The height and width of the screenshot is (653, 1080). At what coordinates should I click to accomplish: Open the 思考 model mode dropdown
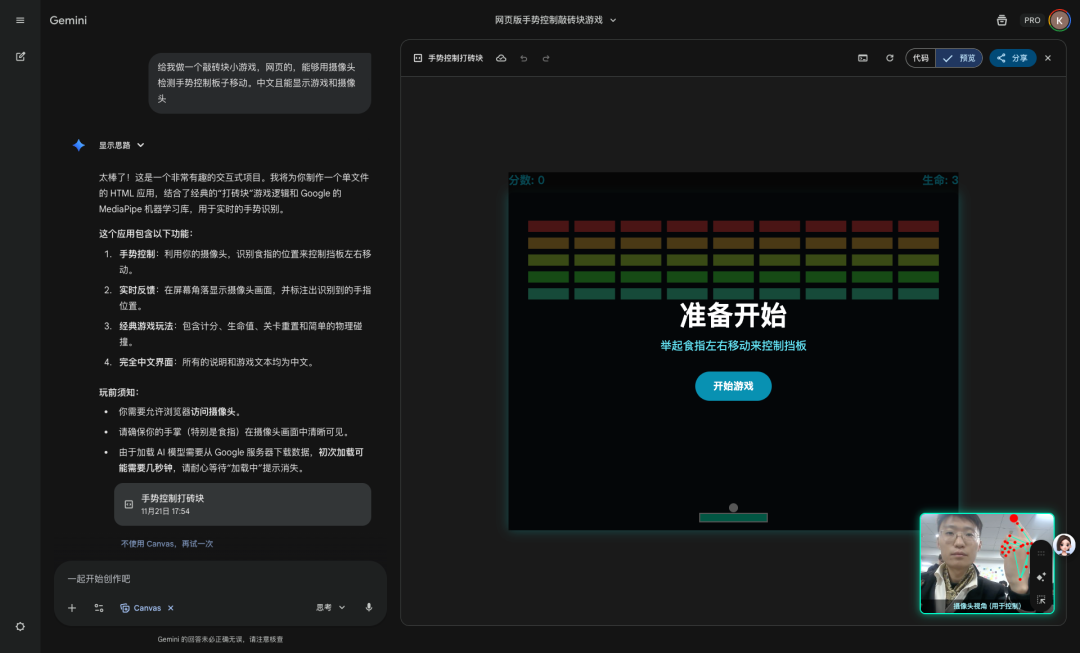click(330, 607)
